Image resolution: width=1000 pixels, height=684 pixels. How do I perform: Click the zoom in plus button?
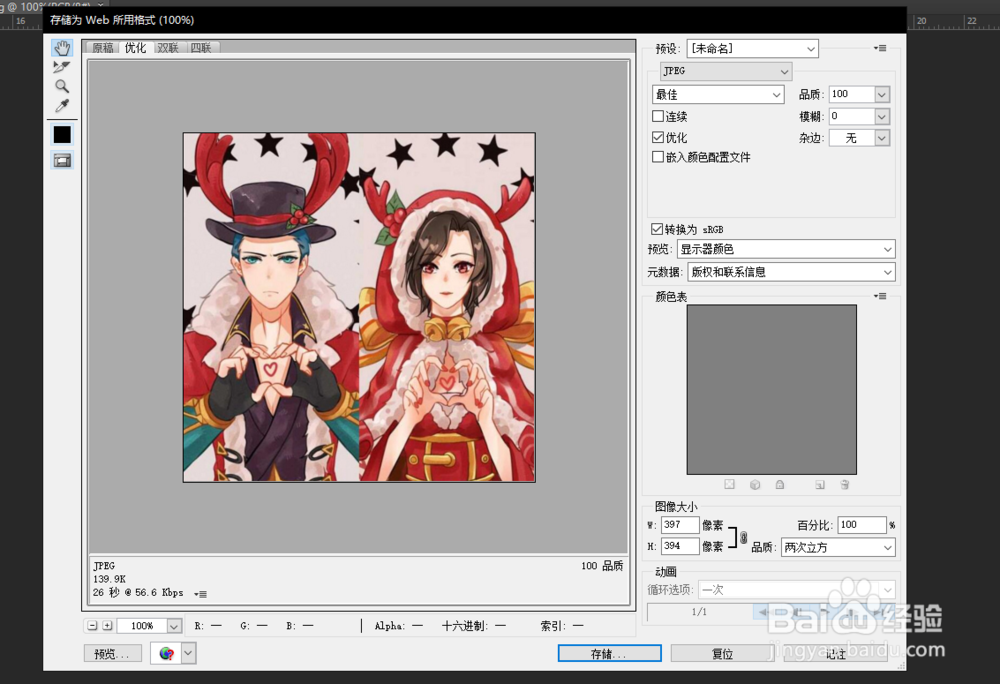pyautogui.click(x=107, y=626)
